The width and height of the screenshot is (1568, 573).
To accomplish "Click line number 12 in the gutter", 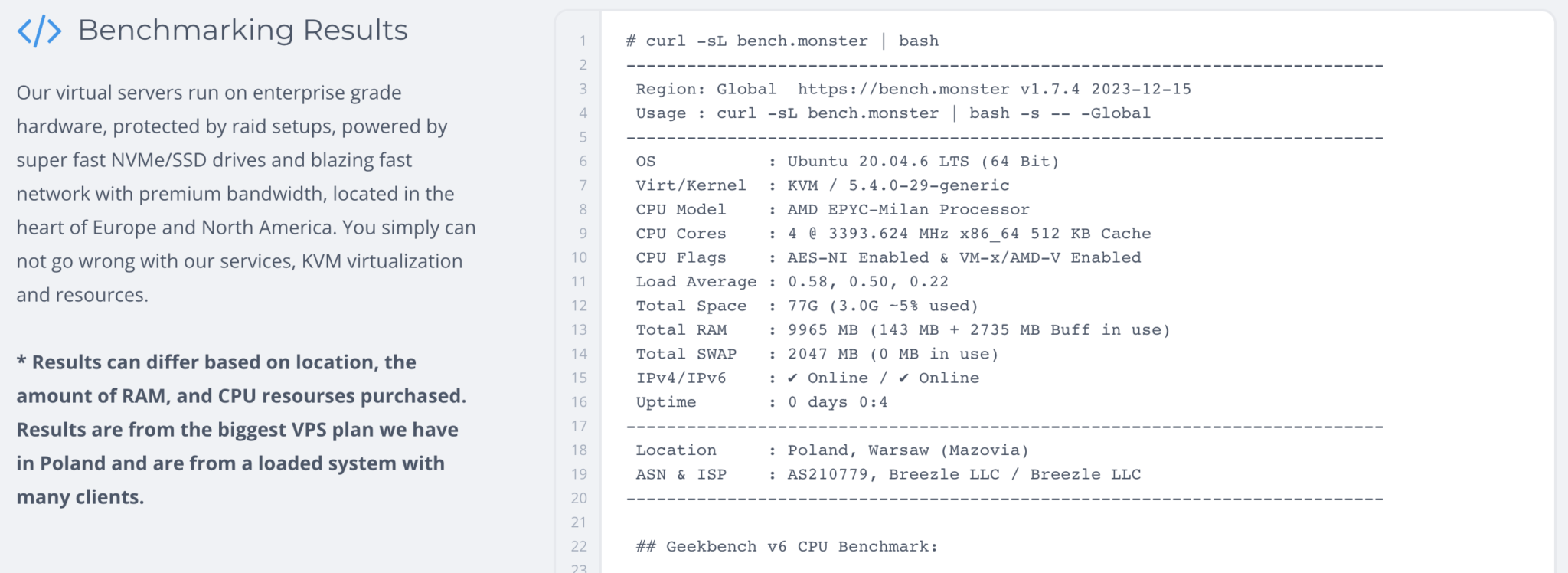I will coord(579,306).
